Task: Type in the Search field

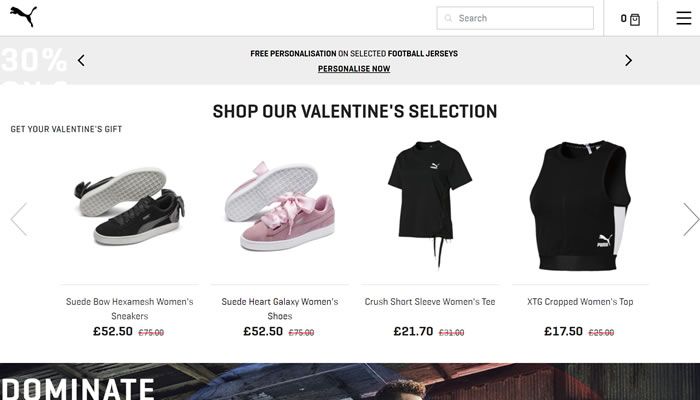Action: click(x=520, y=18)
